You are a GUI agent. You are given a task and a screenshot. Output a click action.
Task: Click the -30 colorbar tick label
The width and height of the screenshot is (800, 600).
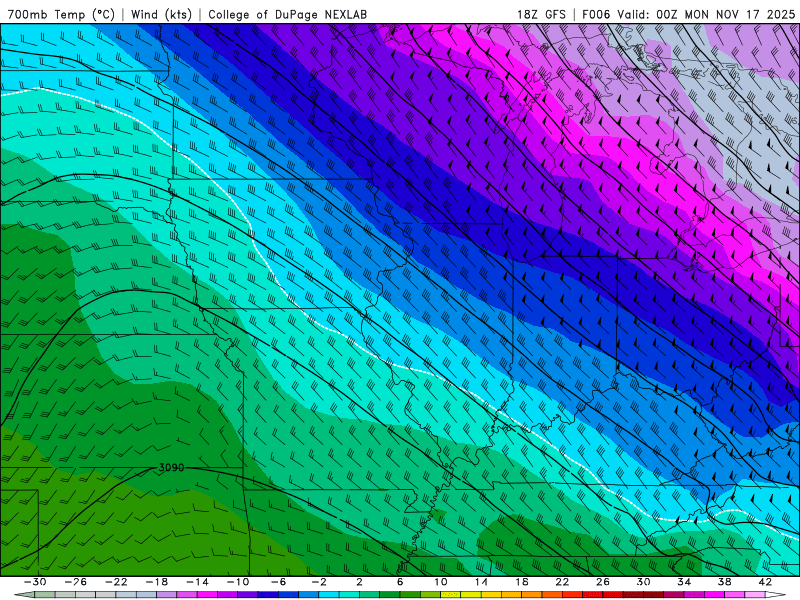[35, 582]
